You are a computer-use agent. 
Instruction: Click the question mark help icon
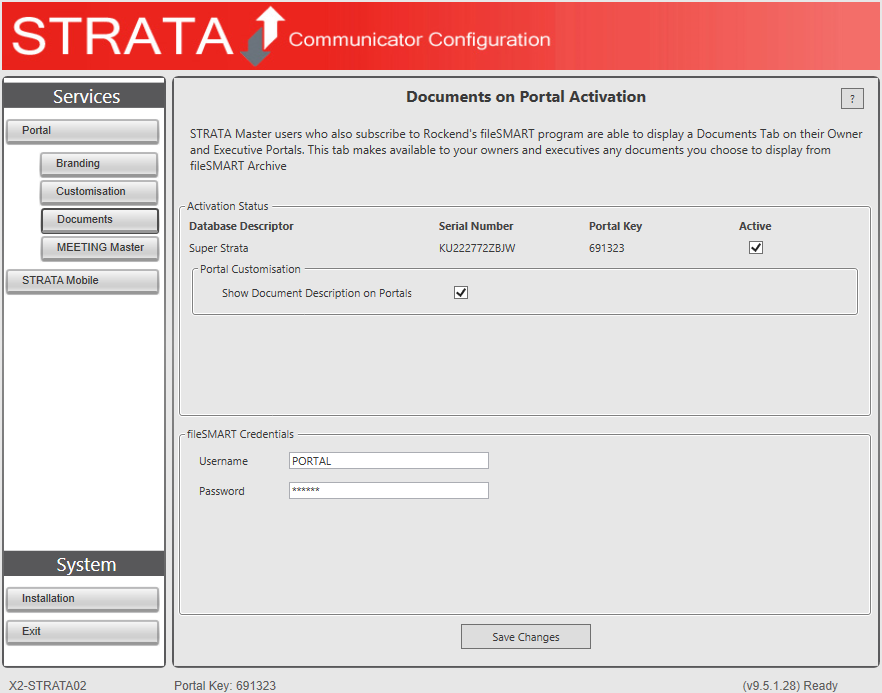(x=852, y=98)
